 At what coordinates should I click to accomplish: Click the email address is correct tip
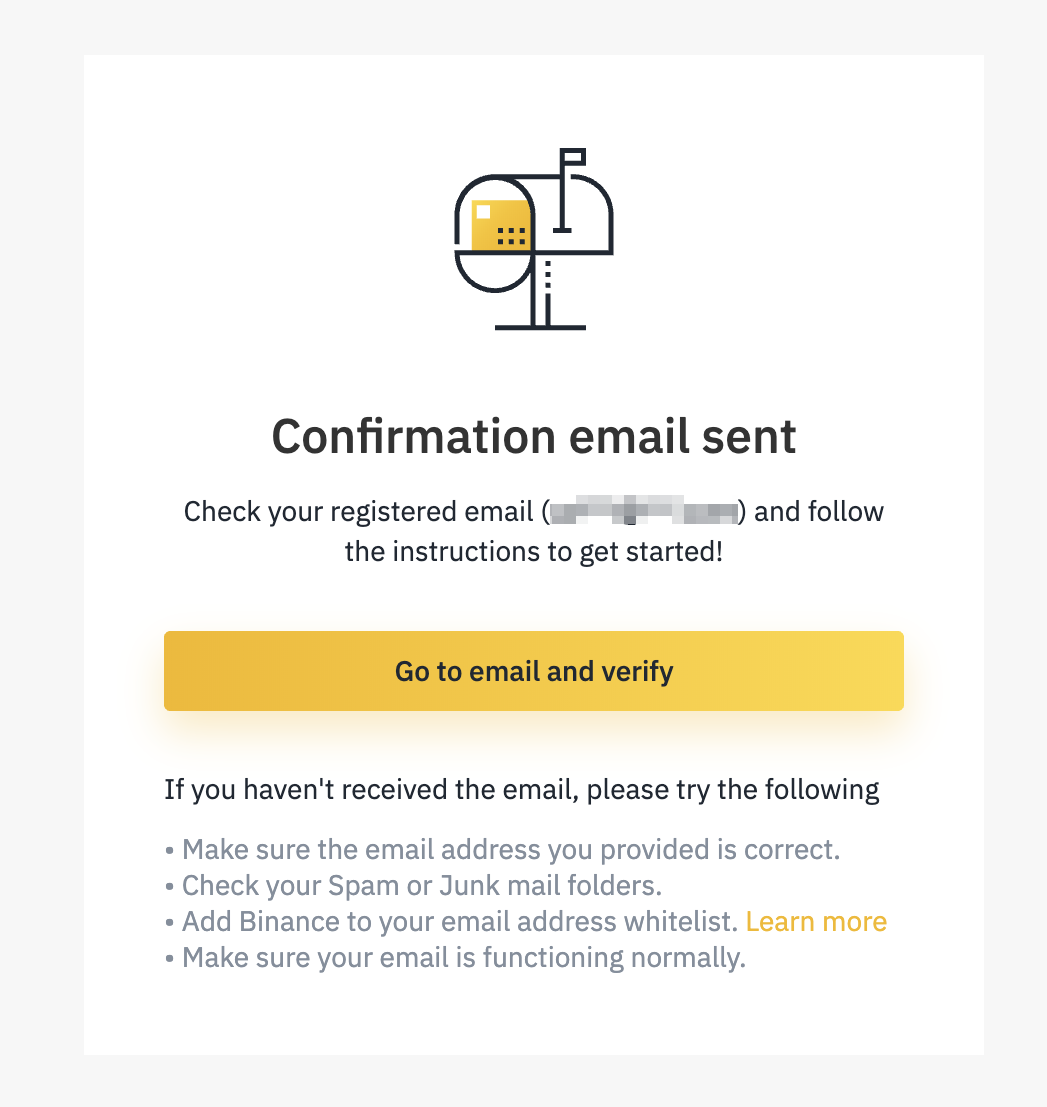click(x=503, y=849)
